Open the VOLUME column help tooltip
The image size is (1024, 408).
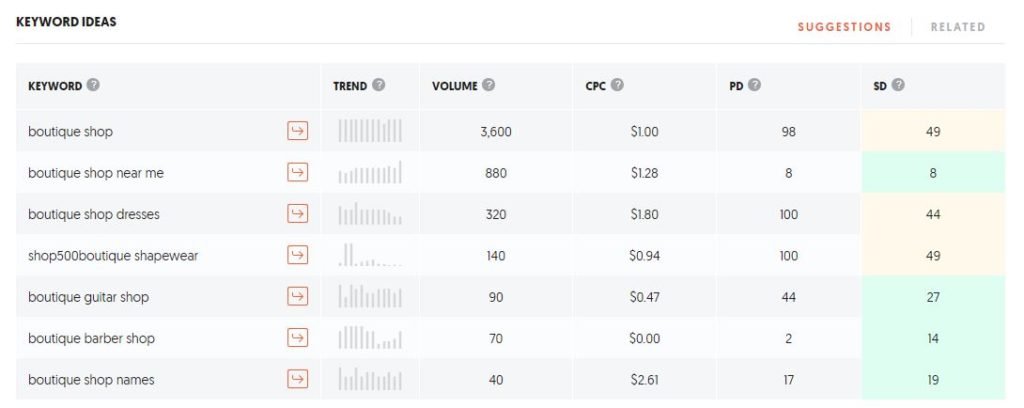coord(488,85)
